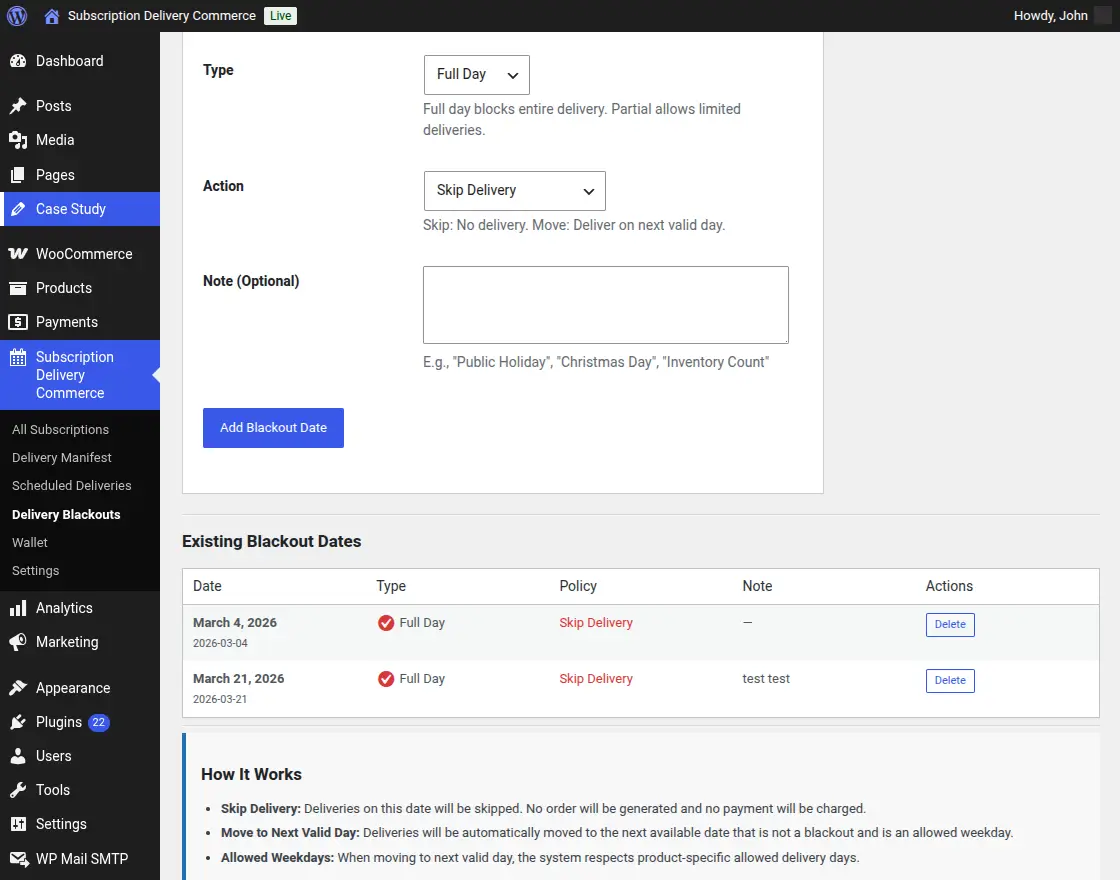Click the Add Blackout Date button
1120x880 pixels.
[x=273, y=428]
